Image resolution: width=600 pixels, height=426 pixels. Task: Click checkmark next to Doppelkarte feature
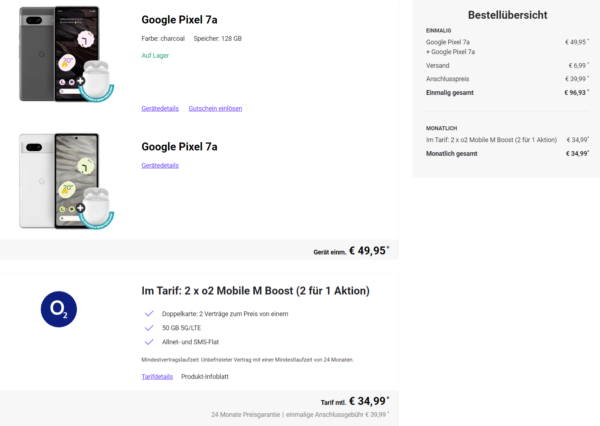click(149, 313)
